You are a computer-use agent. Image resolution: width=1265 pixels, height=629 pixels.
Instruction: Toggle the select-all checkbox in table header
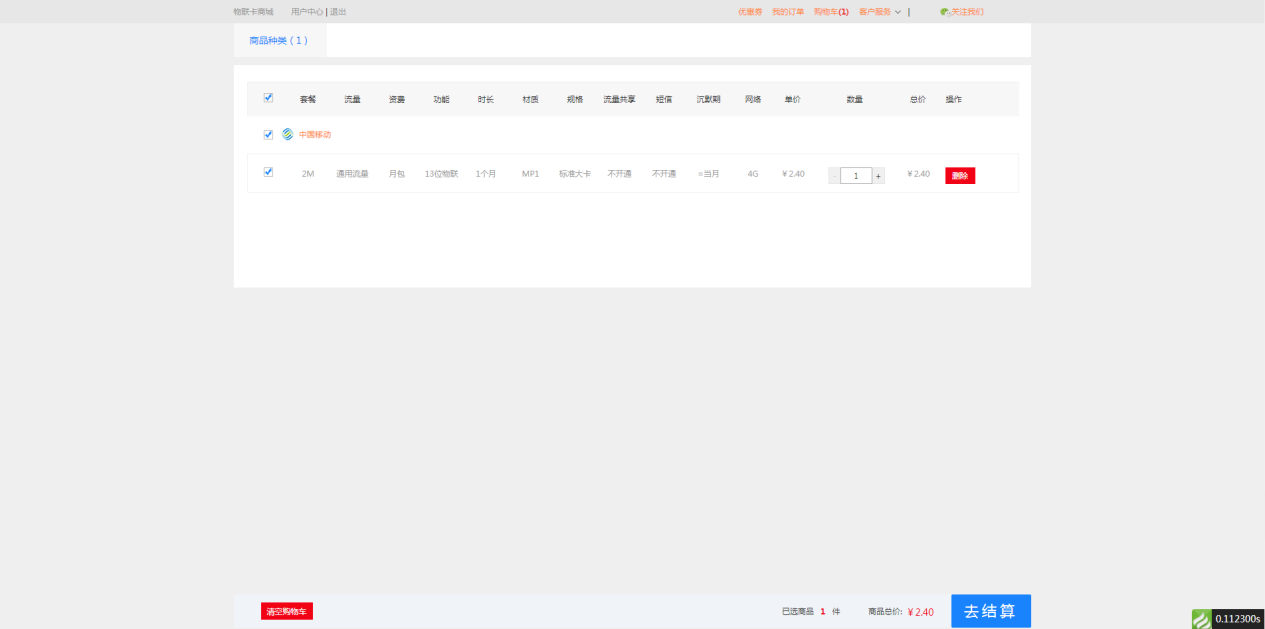(x=268, y=98)
